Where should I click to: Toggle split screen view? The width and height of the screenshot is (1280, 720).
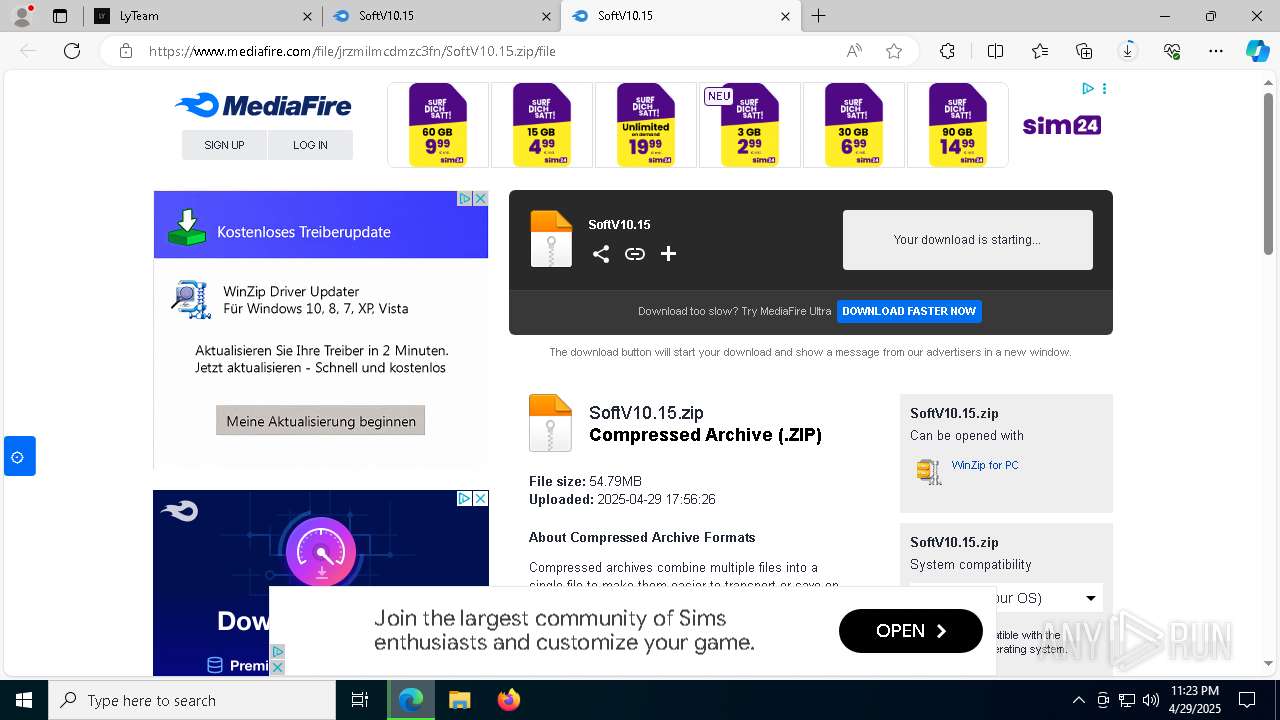995,51
